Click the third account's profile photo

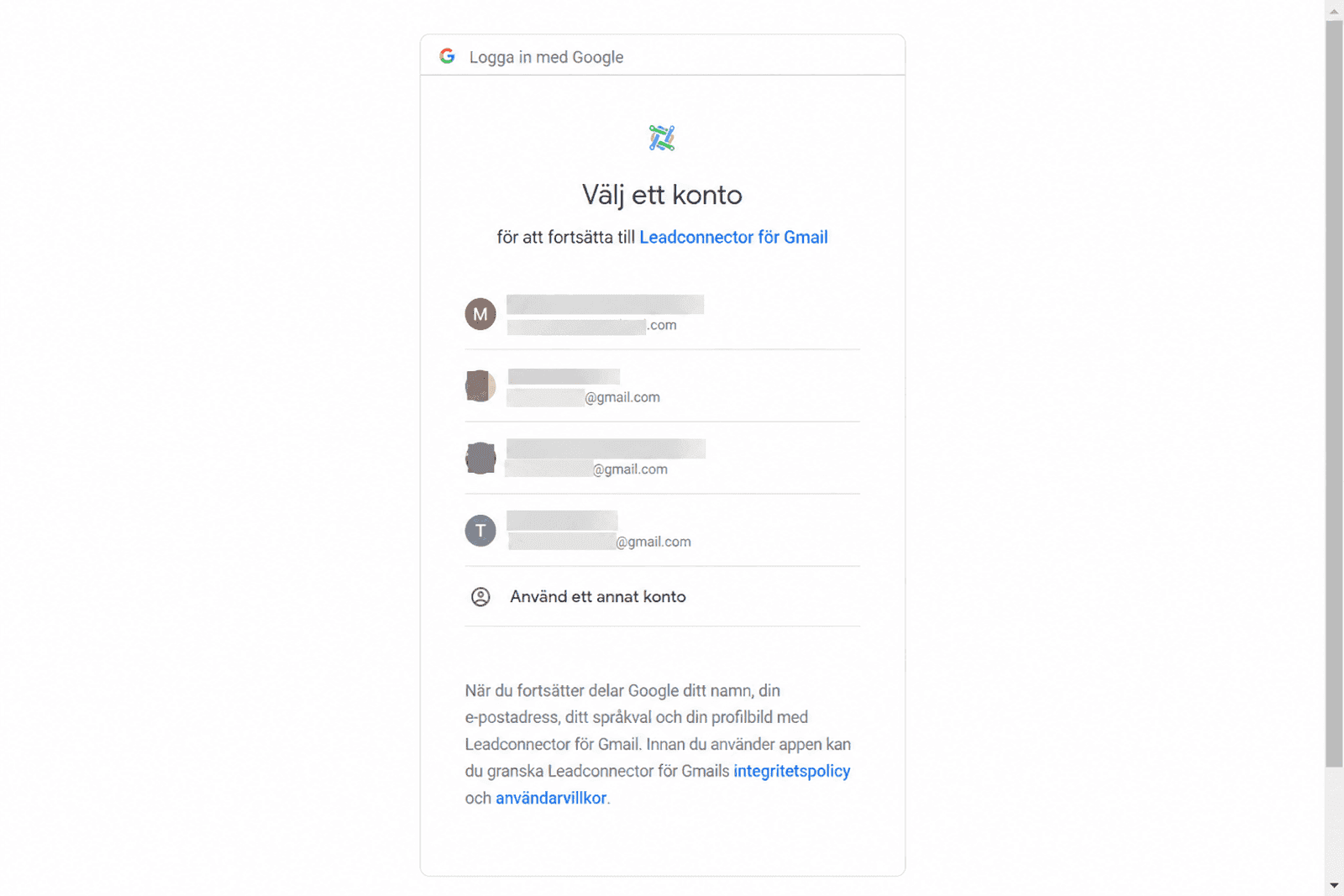[480, 458]
